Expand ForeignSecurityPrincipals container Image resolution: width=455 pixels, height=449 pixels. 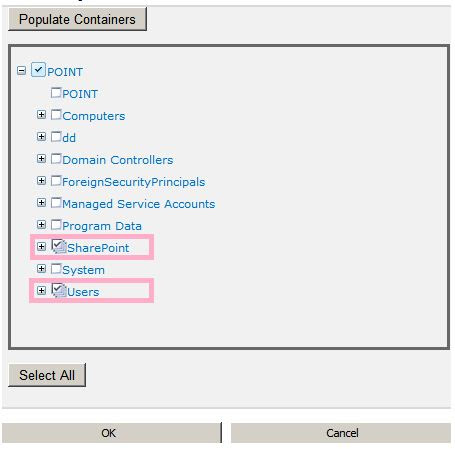coord(41,181)
